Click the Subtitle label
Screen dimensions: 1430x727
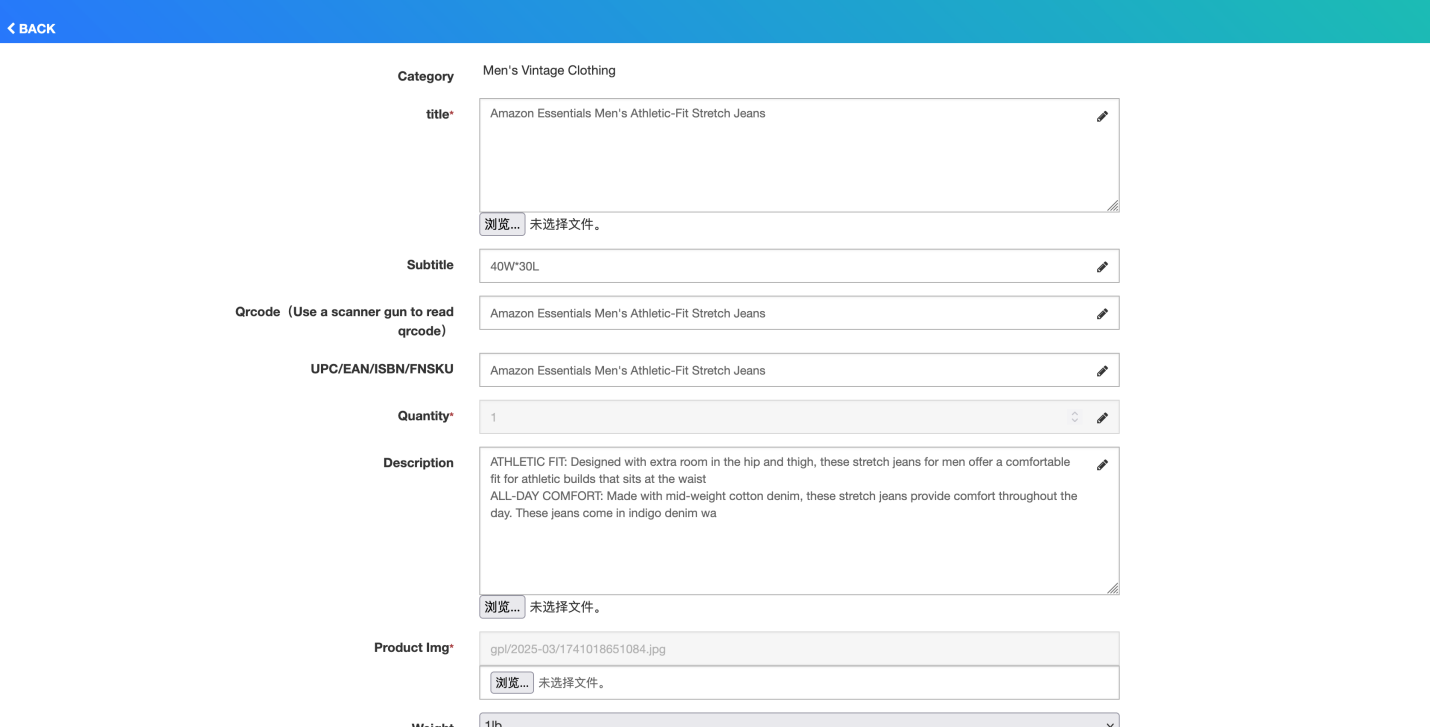pyautogui.click(x=430, y=265)
